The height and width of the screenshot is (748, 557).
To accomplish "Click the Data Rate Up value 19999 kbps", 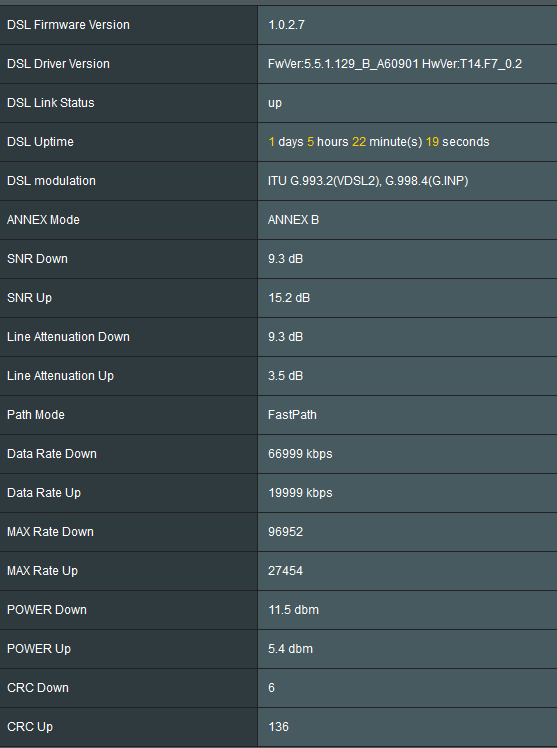I will point(300,493).
